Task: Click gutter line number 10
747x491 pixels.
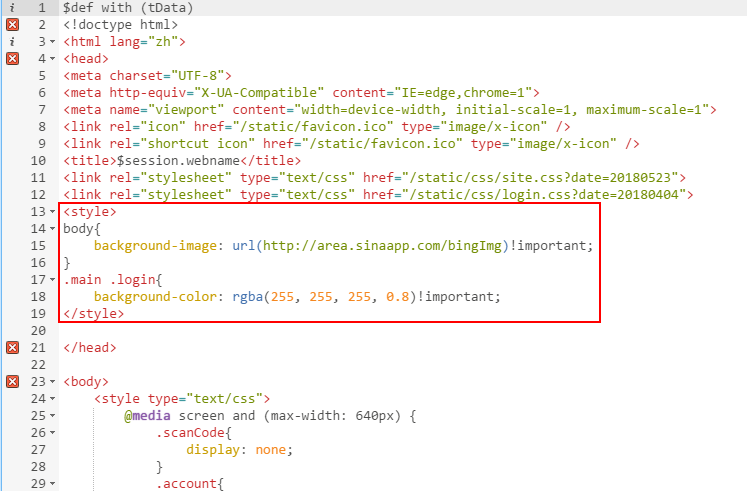Action: (38, 160)
